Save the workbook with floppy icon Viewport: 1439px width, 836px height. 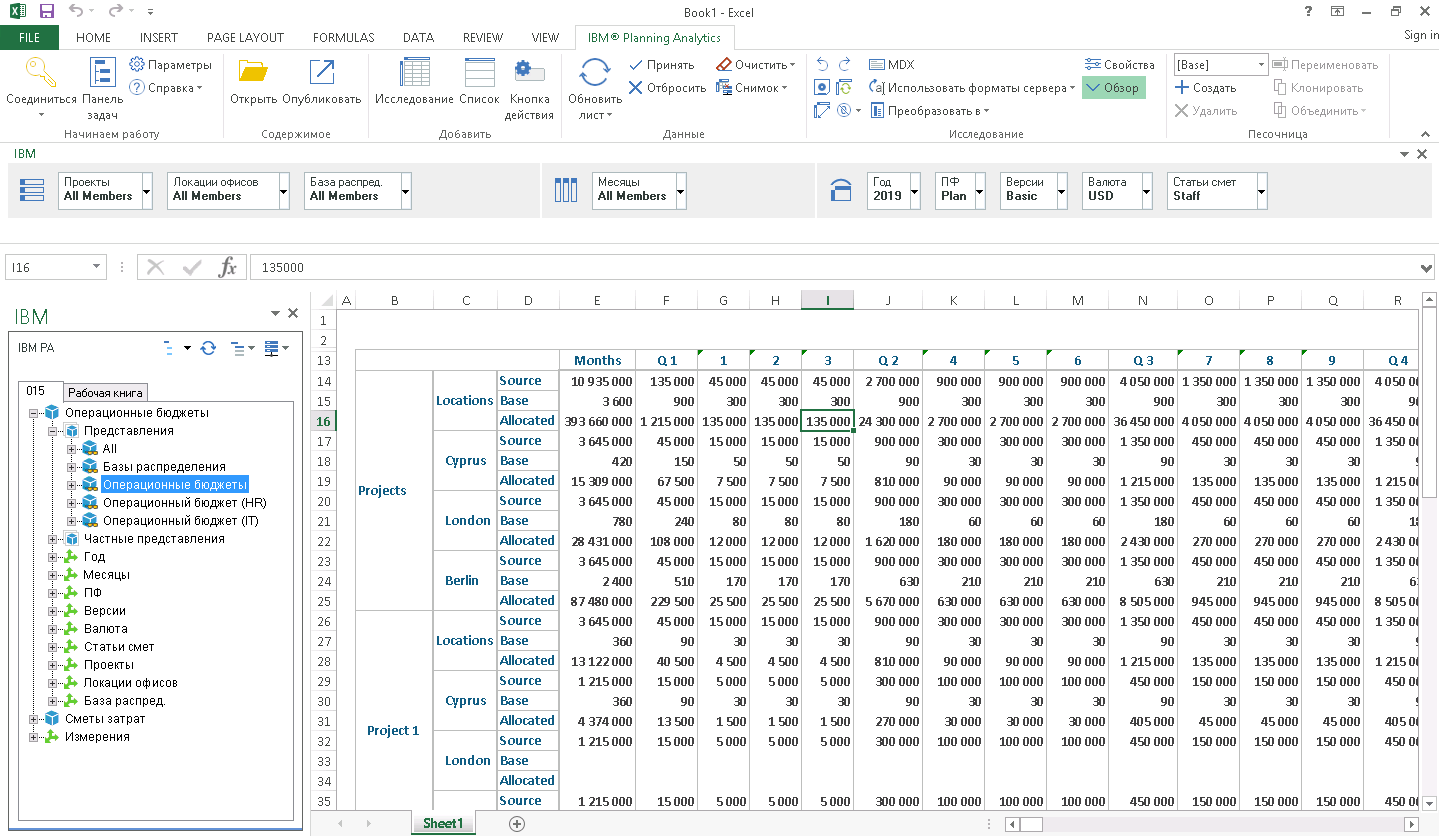(47, 12)
